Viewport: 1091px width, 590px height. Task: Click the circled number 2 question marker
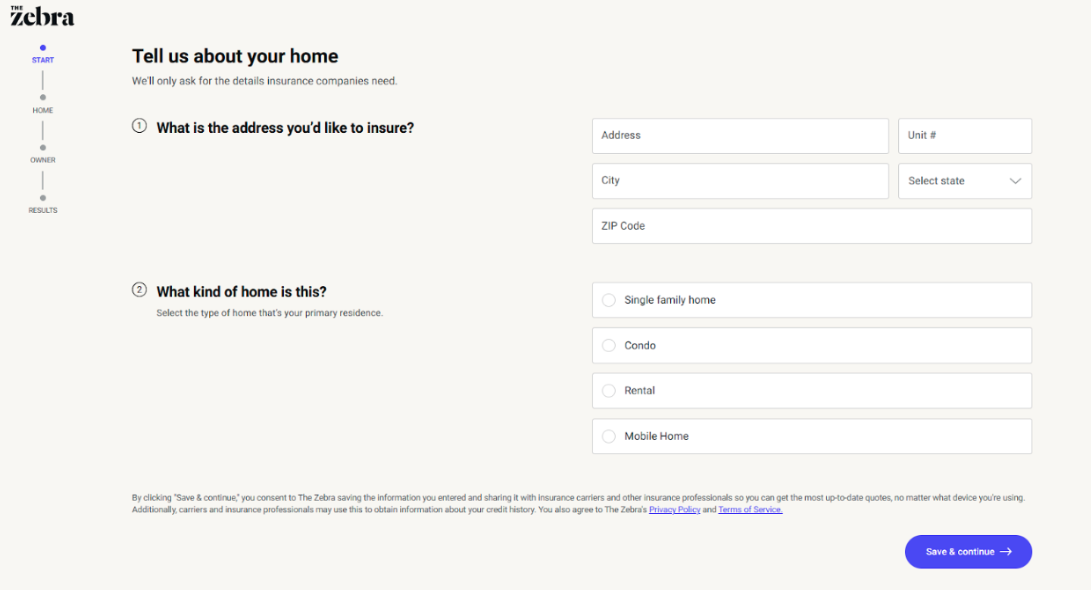(139, 290)
